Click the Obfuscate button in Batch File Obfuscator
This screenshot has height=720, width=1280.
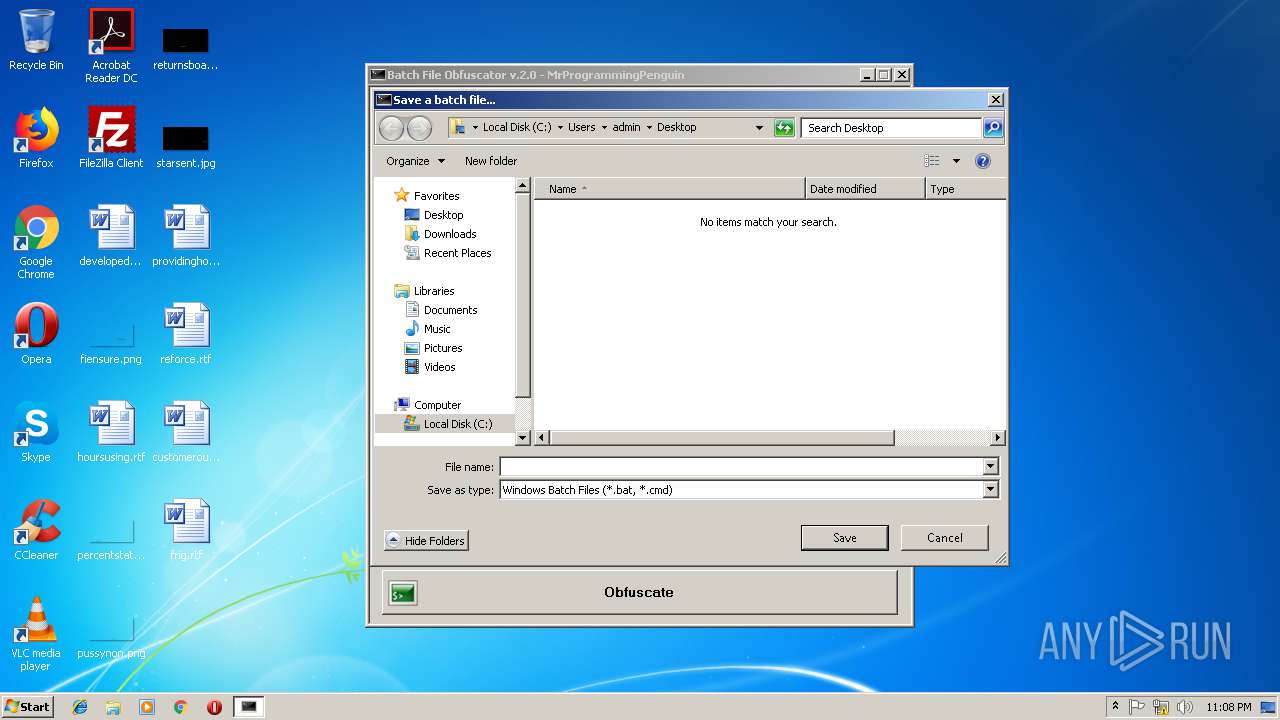[x=639, y=593]
